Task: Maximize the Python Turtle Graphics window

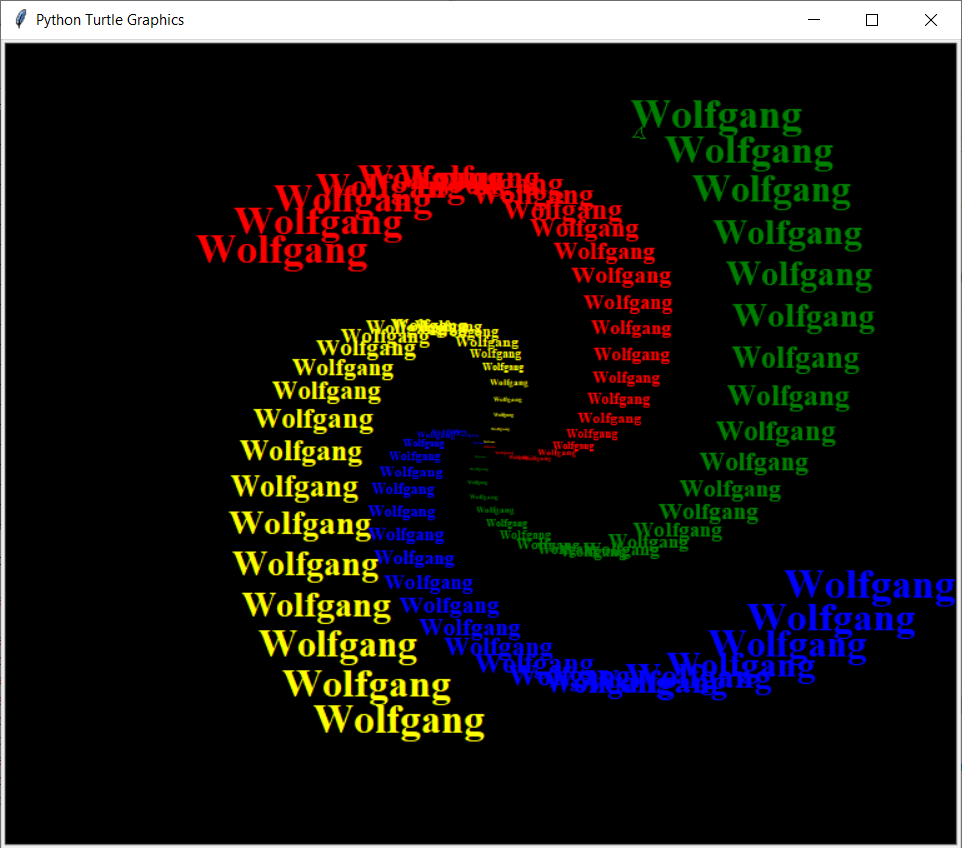Action: (x=872, y=20)
